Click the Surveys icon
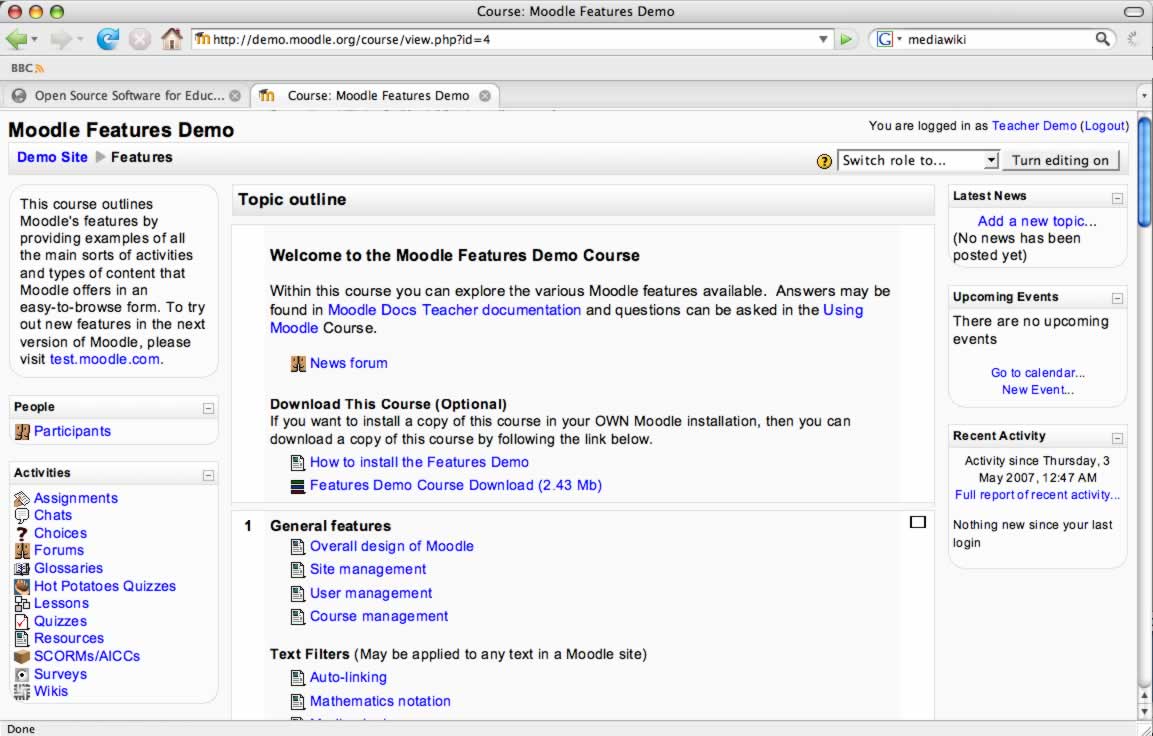 pos(22,674)
